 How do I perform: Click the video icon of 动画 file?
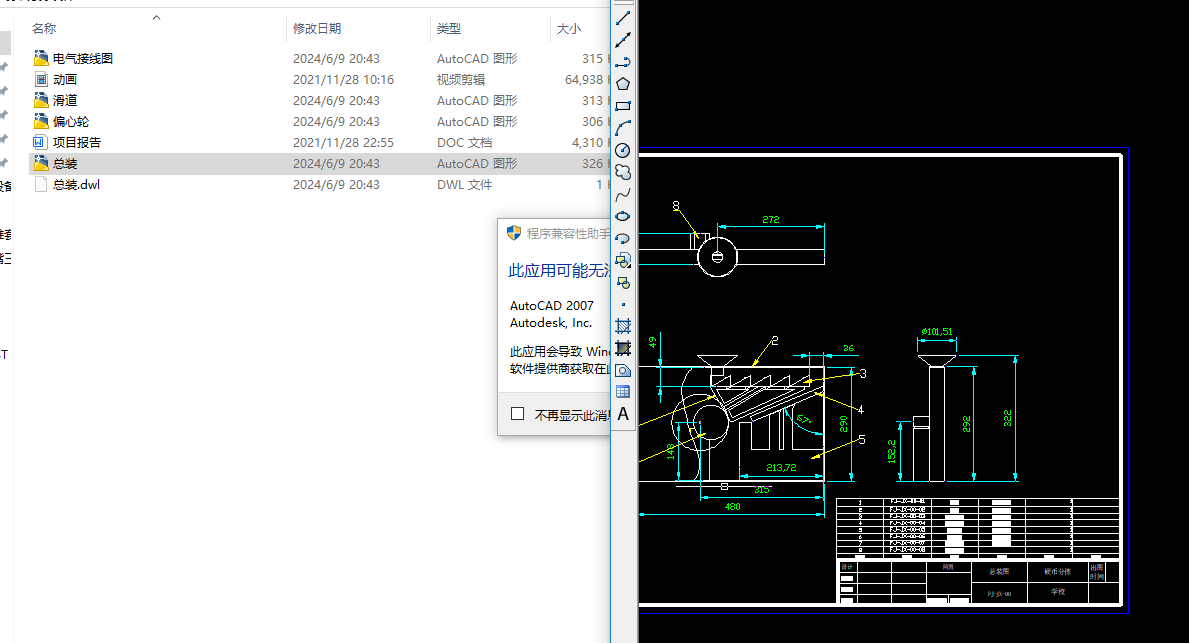click(x=41, y=79)
